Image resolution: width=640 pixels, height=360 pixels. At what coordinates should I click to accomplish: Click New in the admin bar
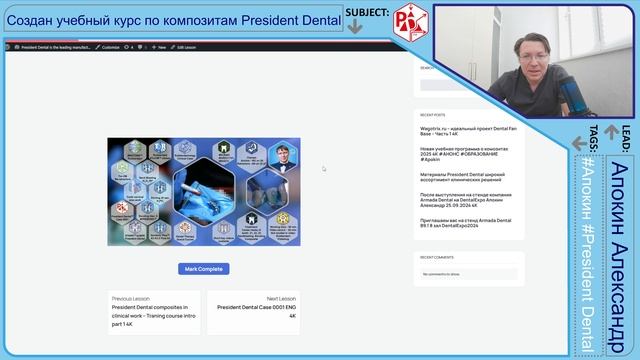tap(159, 47)
